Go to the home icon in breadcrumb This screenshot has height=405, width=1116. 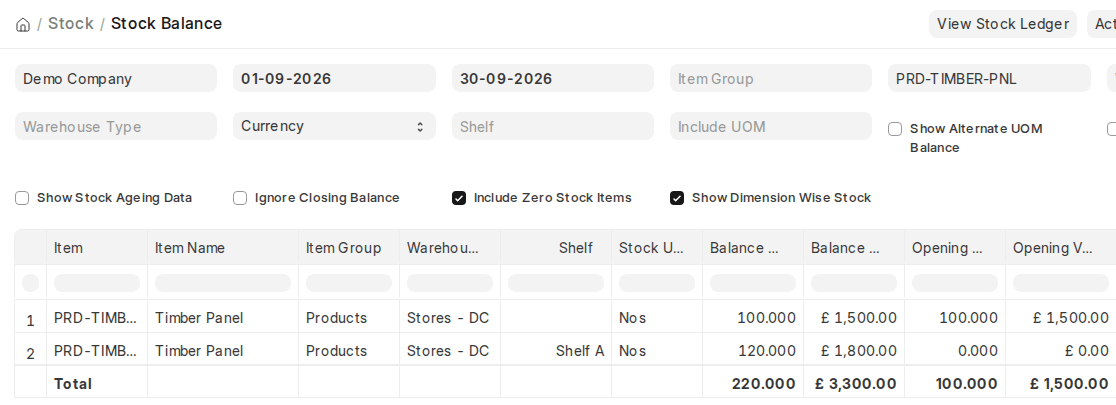23,24
